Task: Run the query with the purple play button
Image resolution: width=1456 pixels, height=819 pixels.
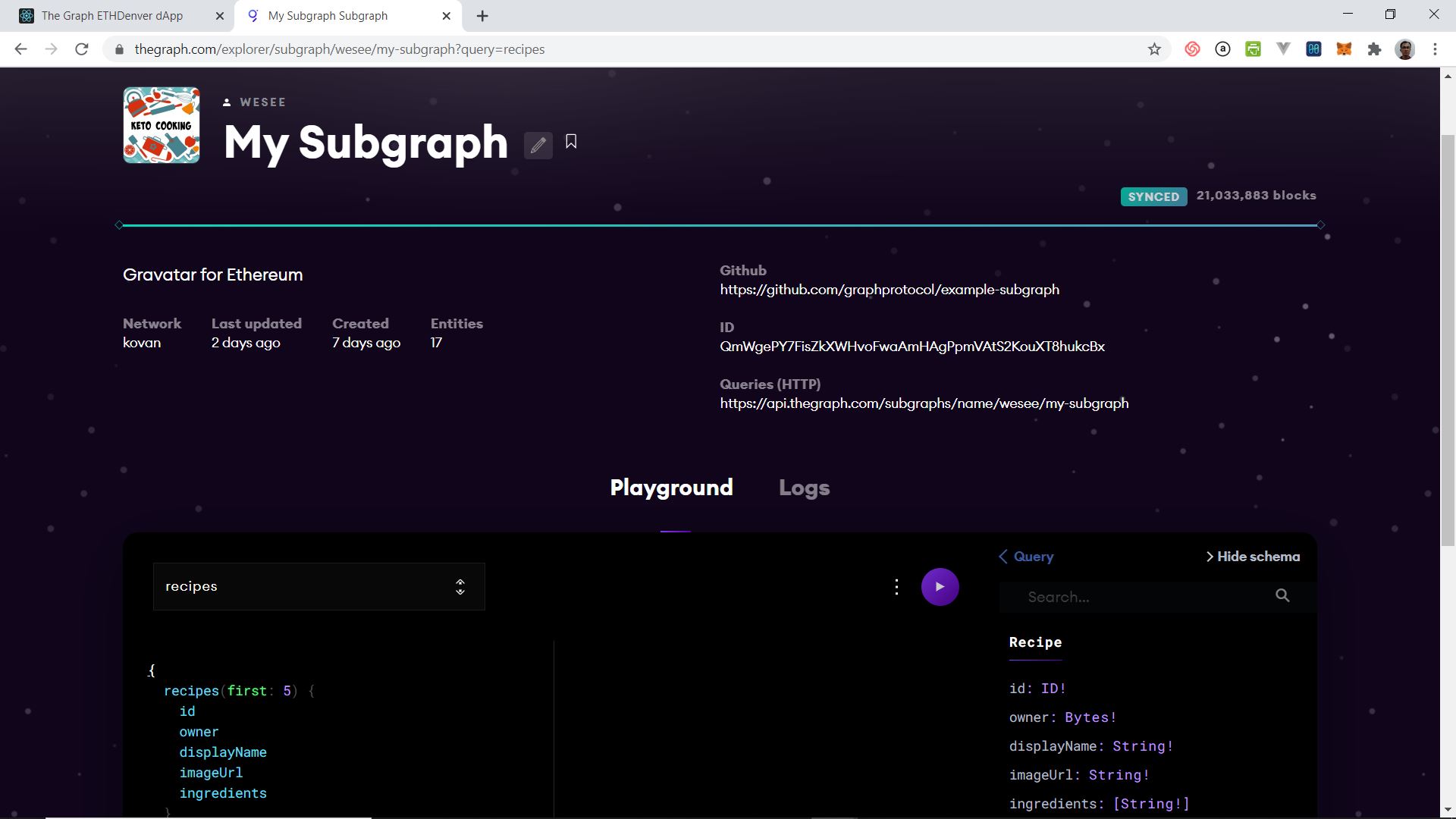Action: [940, 587]
